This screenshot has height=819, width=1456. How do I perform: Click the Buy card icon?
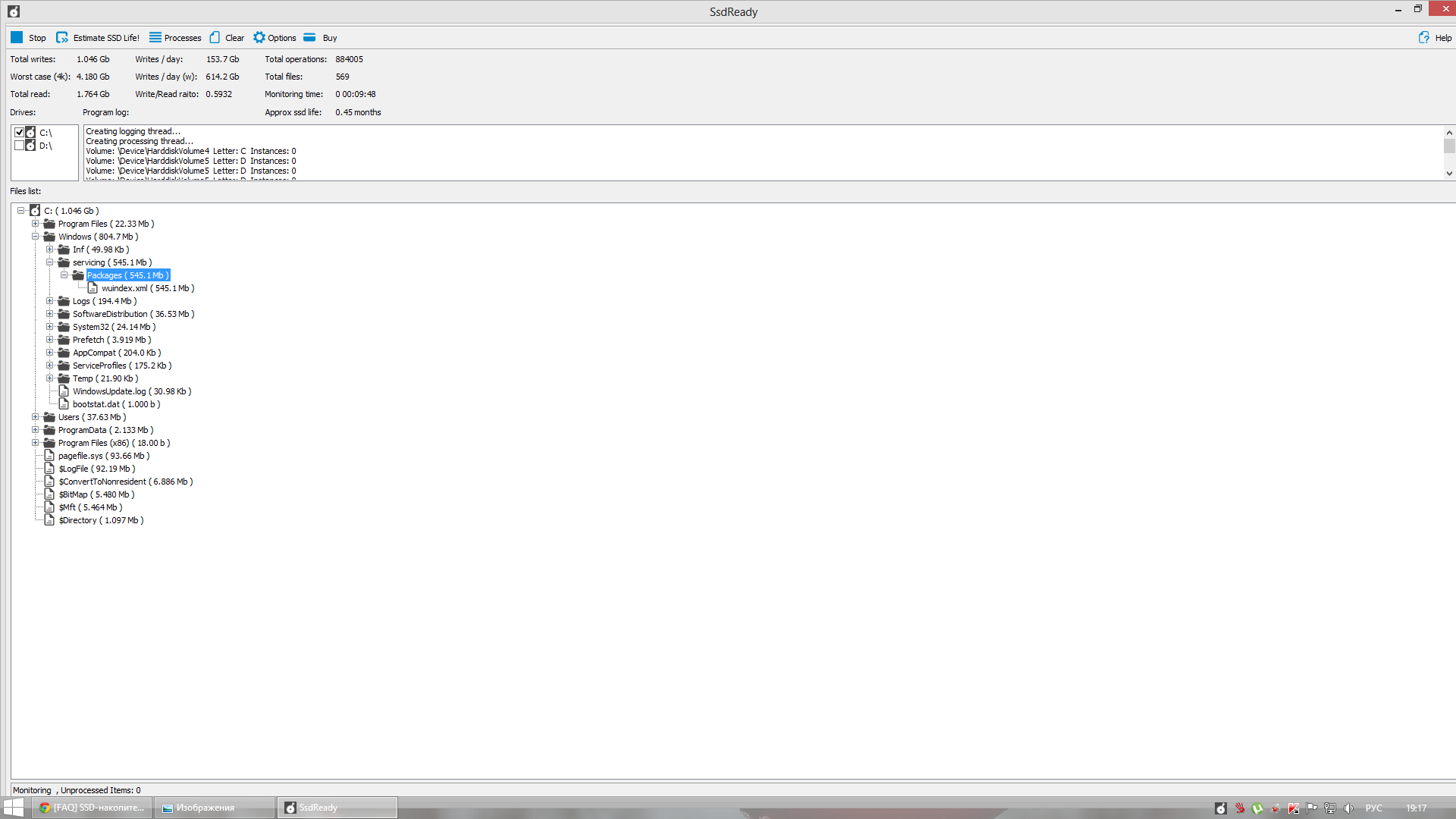(x=309, y=37)
